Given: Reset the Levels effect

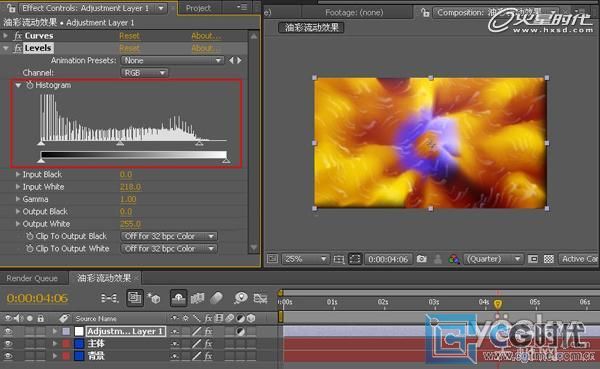Looking at the screenshot, I should click(x=129, y=48).
